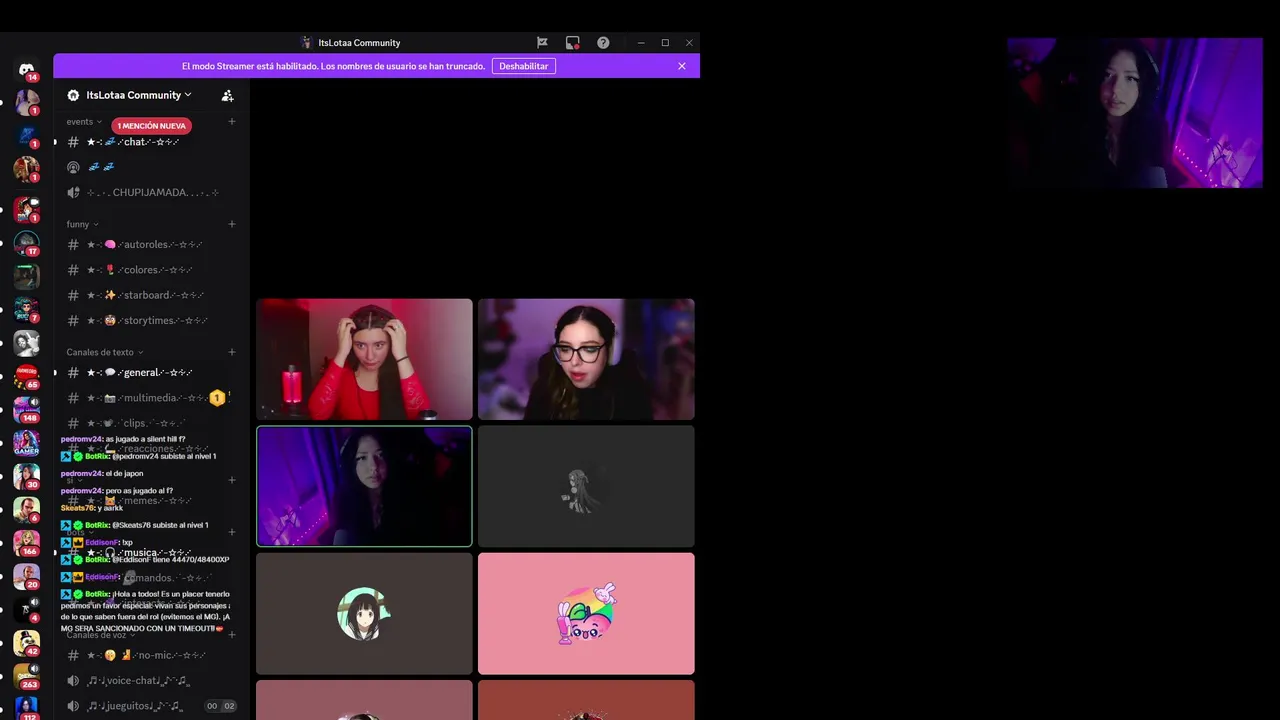Focus the video tile of woman with glasses
1280x720 pixels.
[x=586, y=359]
